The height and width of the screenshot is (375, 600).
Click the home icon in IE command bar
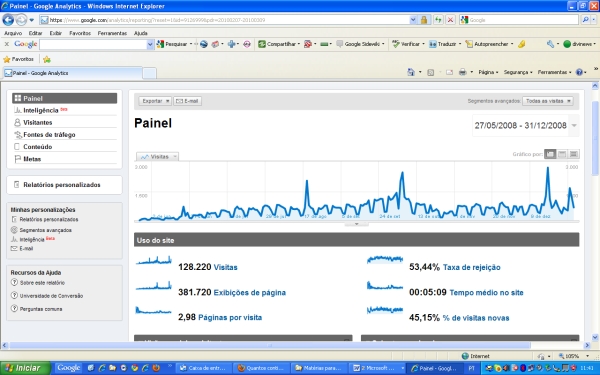click(x=411, y=72)
